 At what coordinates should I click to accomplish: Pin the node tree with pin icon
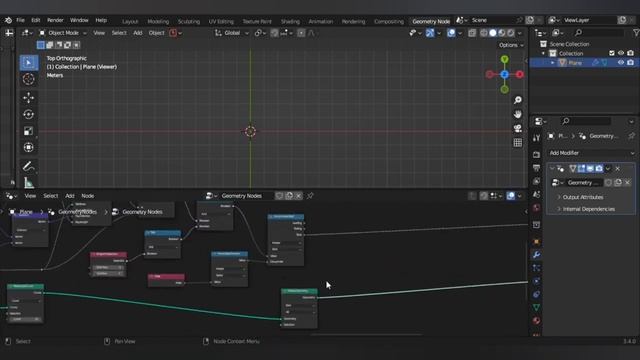[310, 196]
